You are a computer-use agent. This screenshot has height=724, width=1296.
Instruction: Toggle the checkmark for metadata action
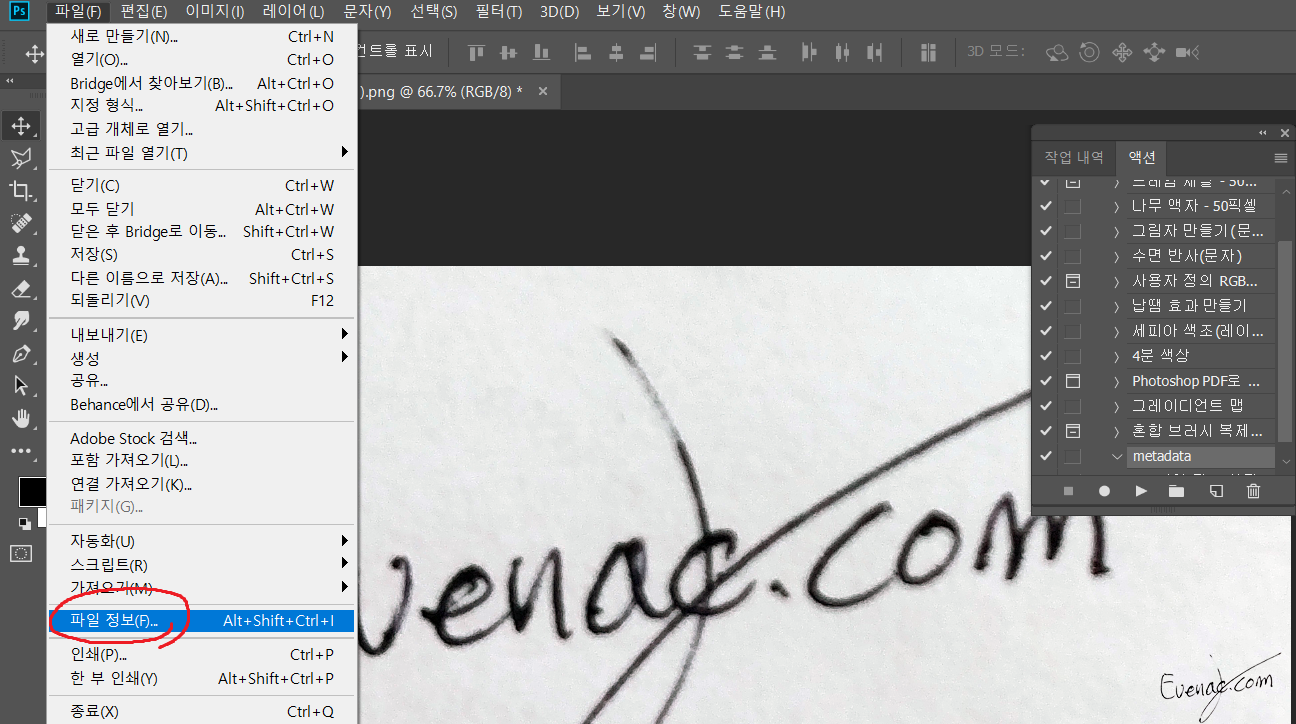(1046, 456)
